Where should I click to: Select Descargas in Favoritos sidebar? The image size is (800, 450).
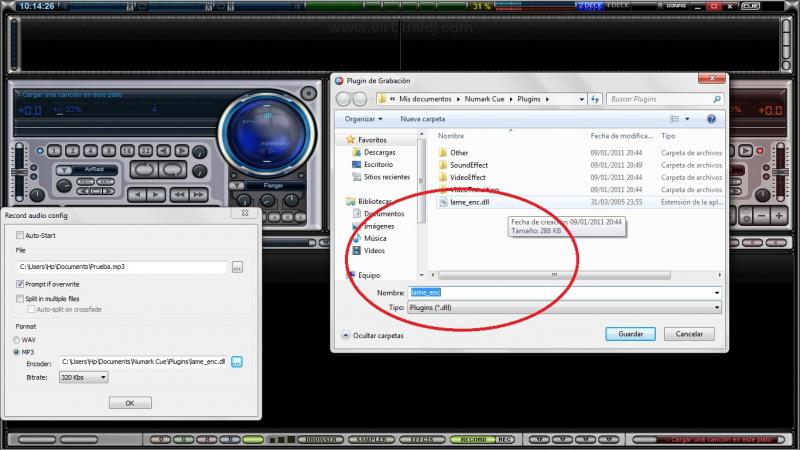click(380, 152)
